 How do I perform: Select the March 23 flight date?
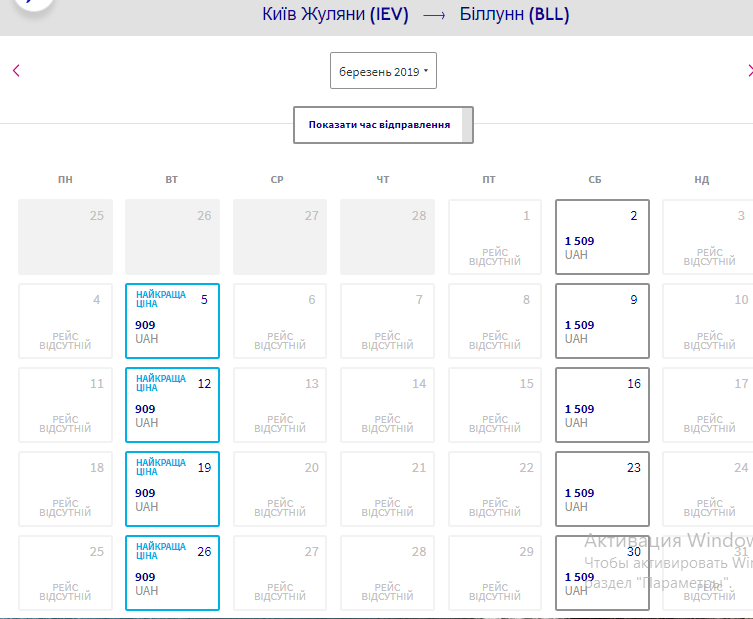602,489
